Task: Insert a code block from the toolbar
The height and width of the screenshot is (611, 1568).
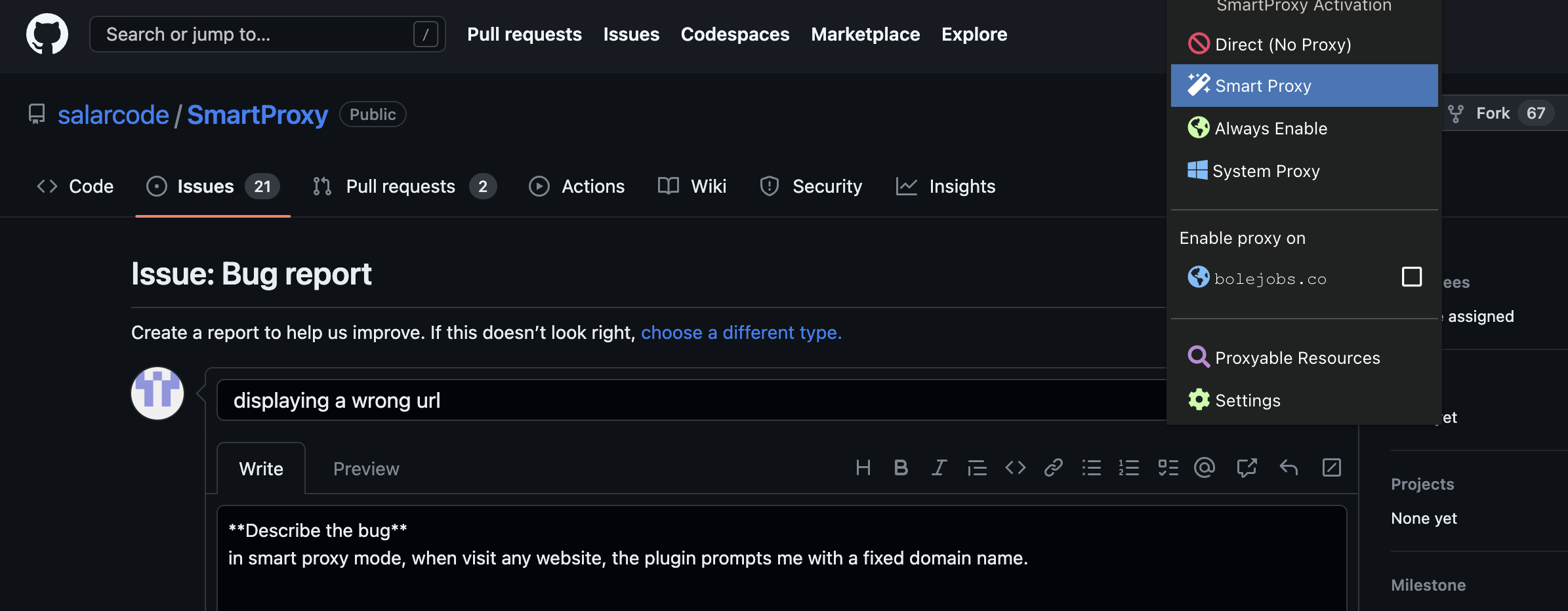Action: 1015,467
